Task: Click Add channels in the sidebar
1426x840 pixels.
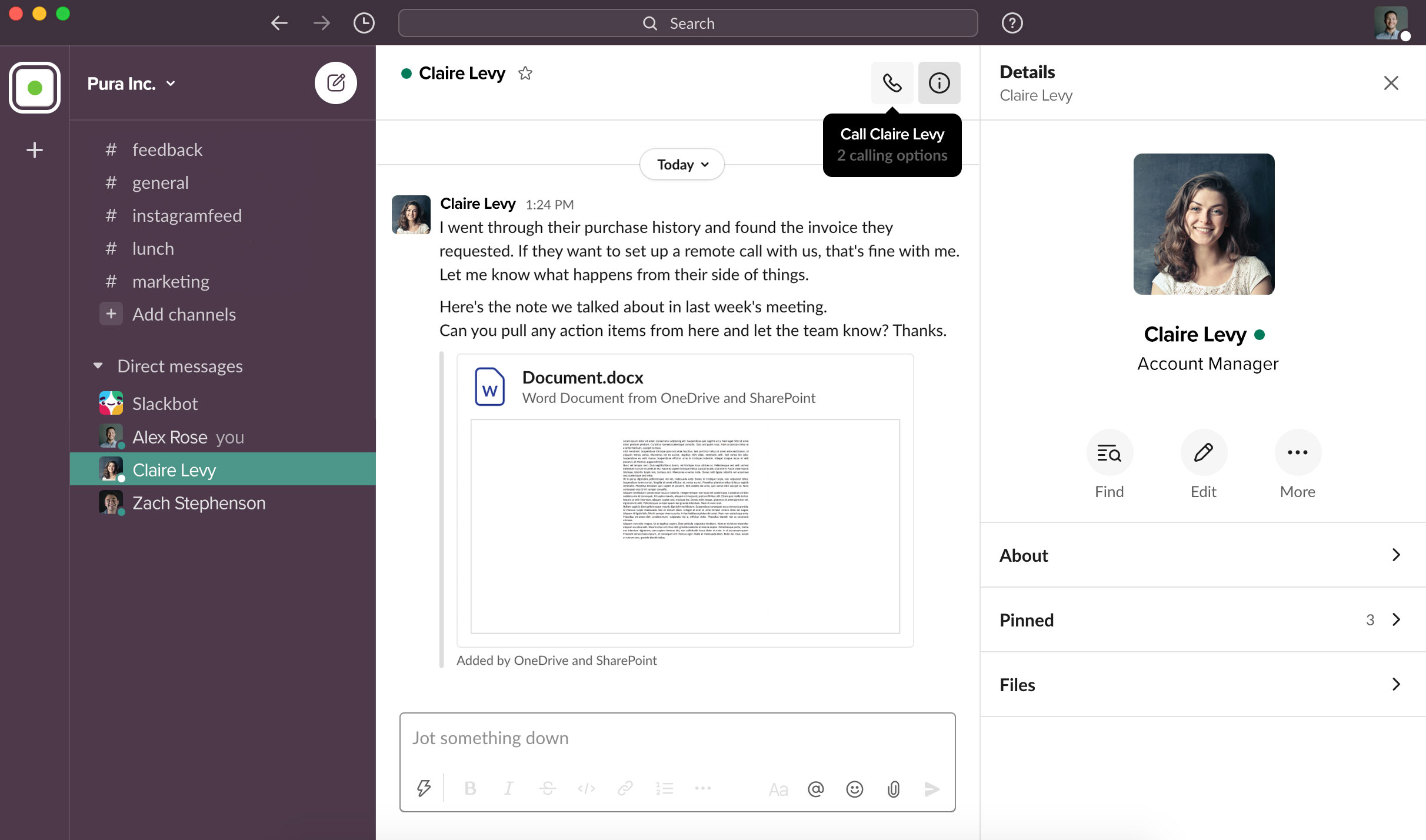Action: (184, 314)
